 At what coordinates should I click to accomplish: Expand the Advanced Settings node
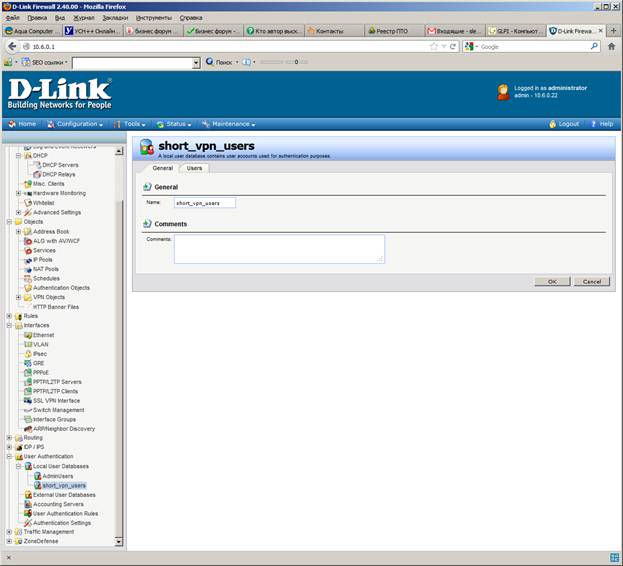pyautogui.click(x=18, y=212)
